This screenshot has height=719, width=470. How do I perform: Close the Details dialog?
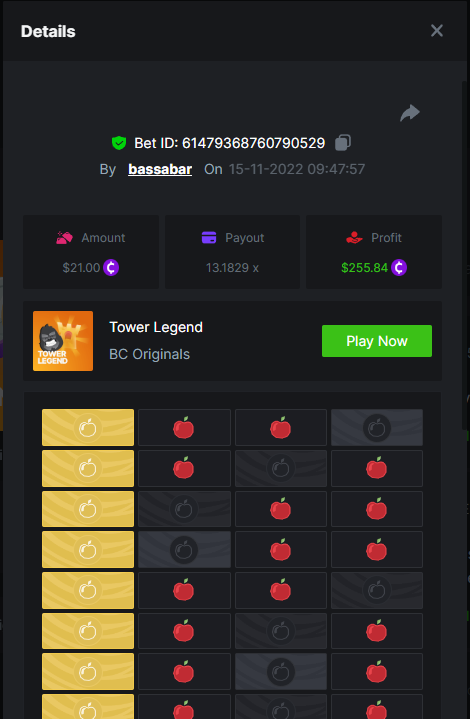point(437,31)
